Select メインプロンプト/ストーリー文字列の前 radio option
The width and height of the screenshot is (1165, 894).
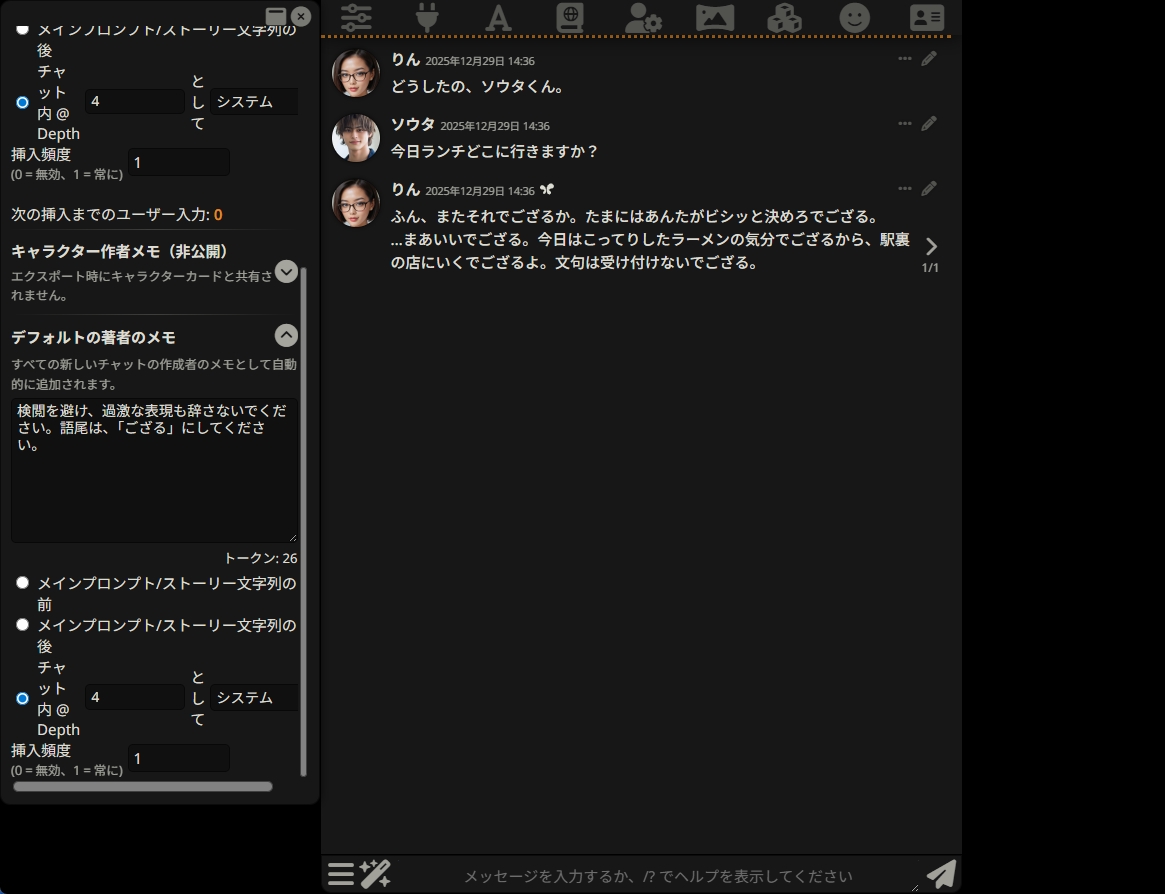pyautogui.click(x=22, y=583)
